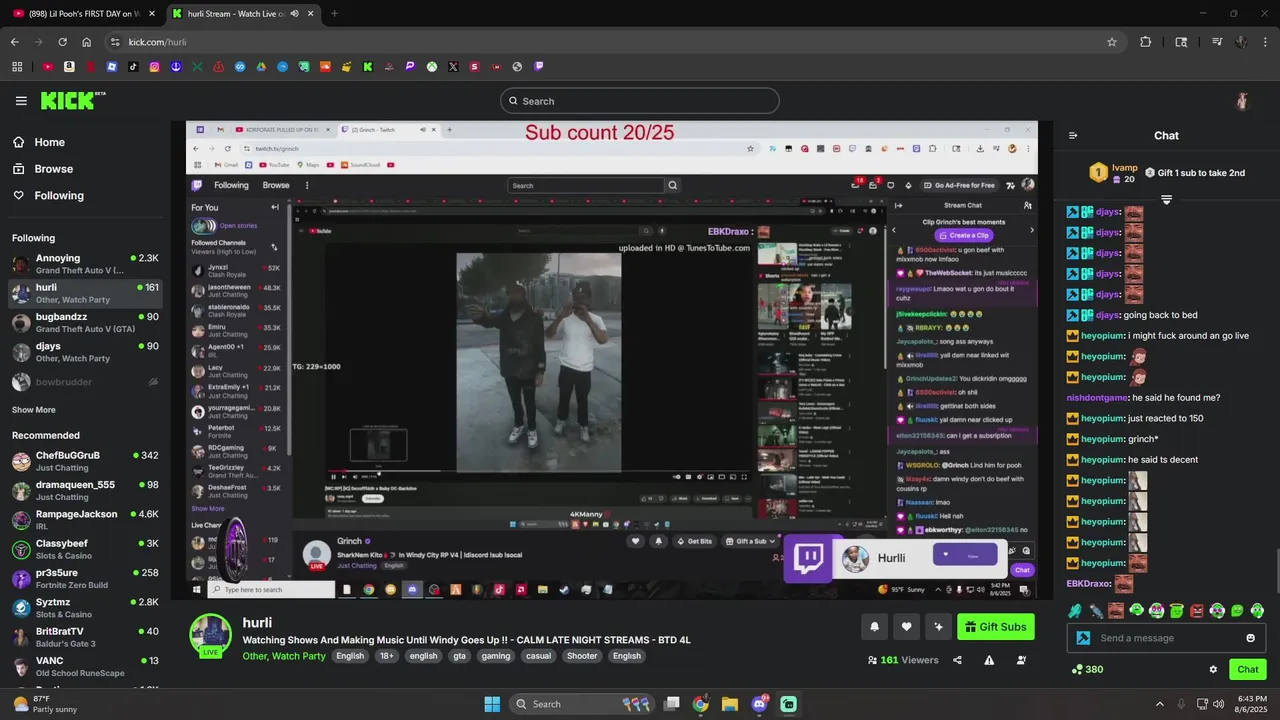Click the moderator hammer badge in message box
Screen dimensions: 1280x720
coord(1083,638)
